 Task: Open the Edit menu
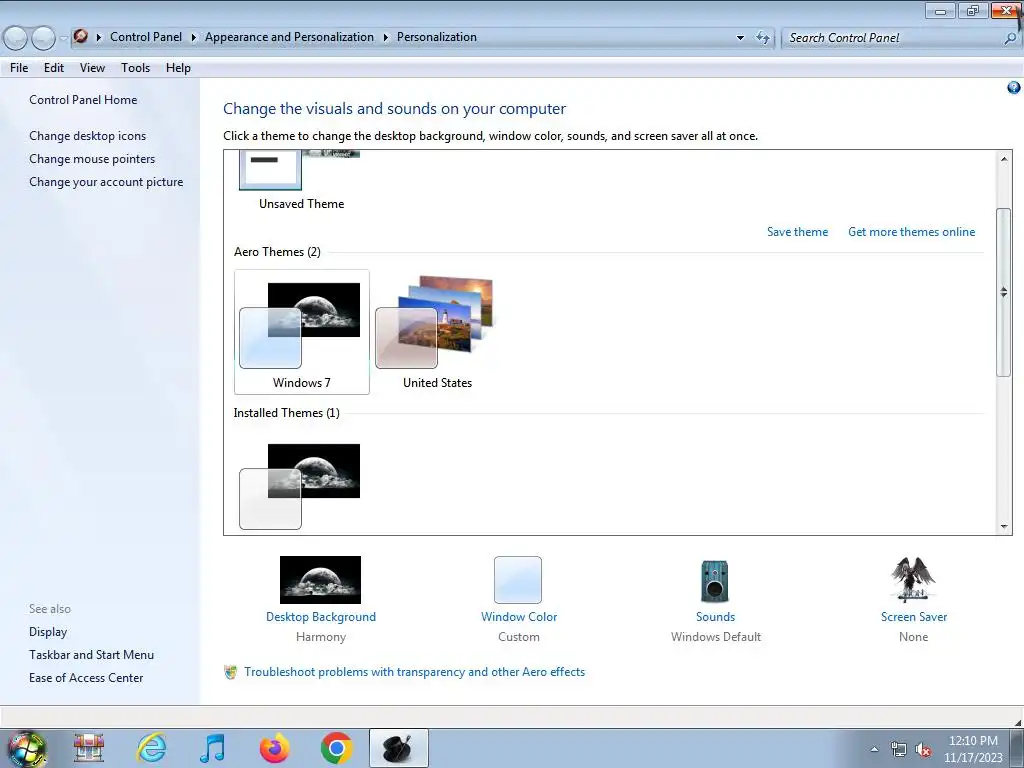pos(54,68)
